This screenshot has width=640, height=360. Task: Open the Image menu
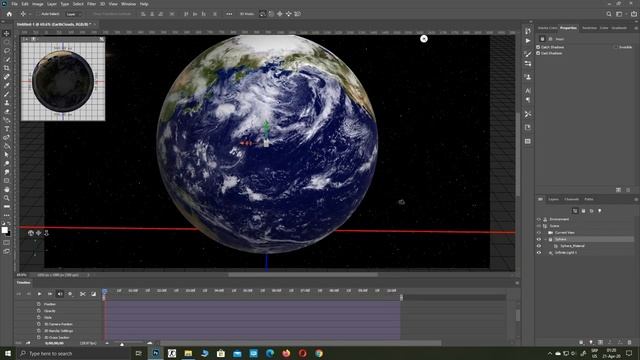pyautogui.click(x=37, y=4)
